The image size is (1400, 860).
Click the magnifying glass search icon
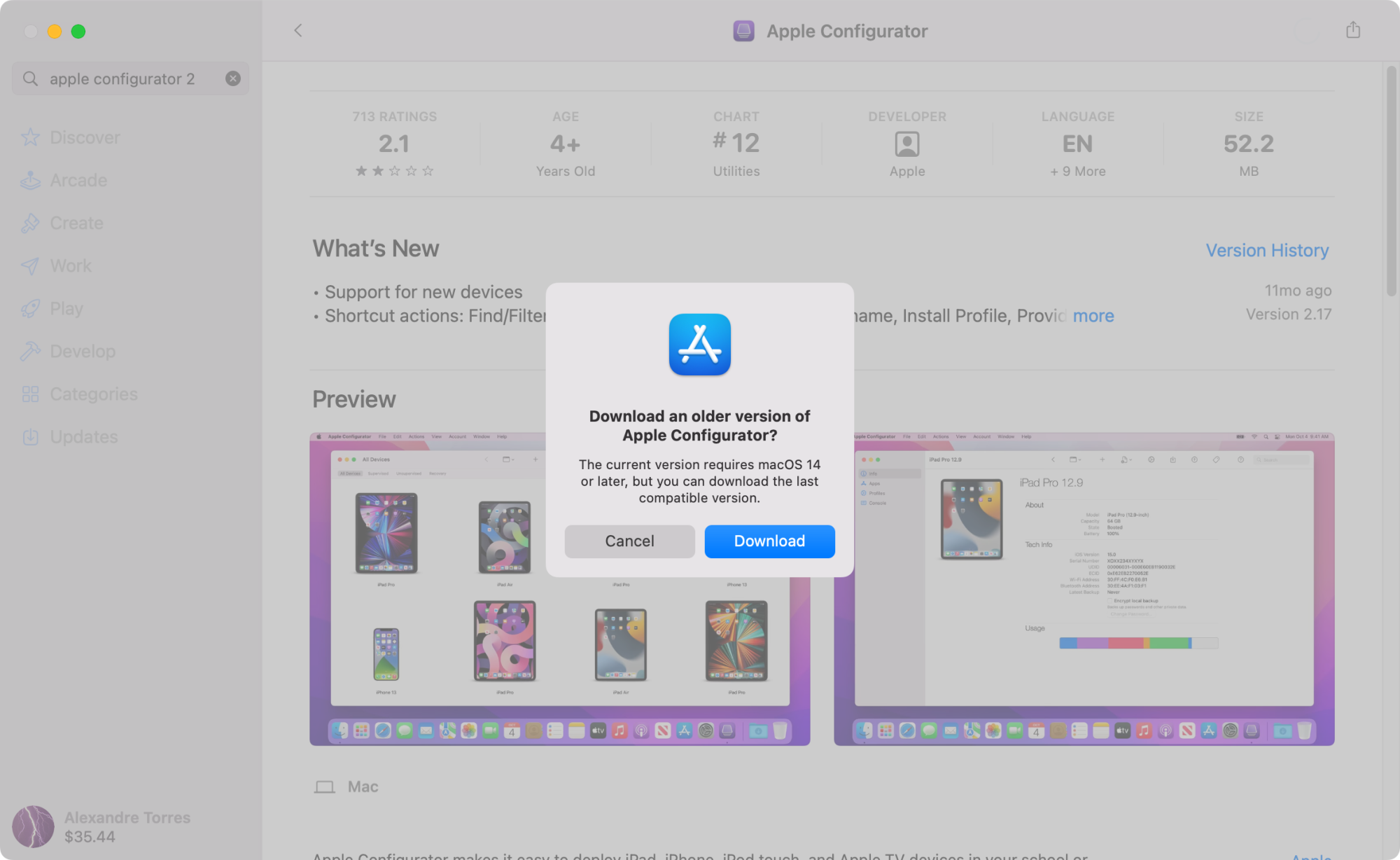(x=30, y=78)
